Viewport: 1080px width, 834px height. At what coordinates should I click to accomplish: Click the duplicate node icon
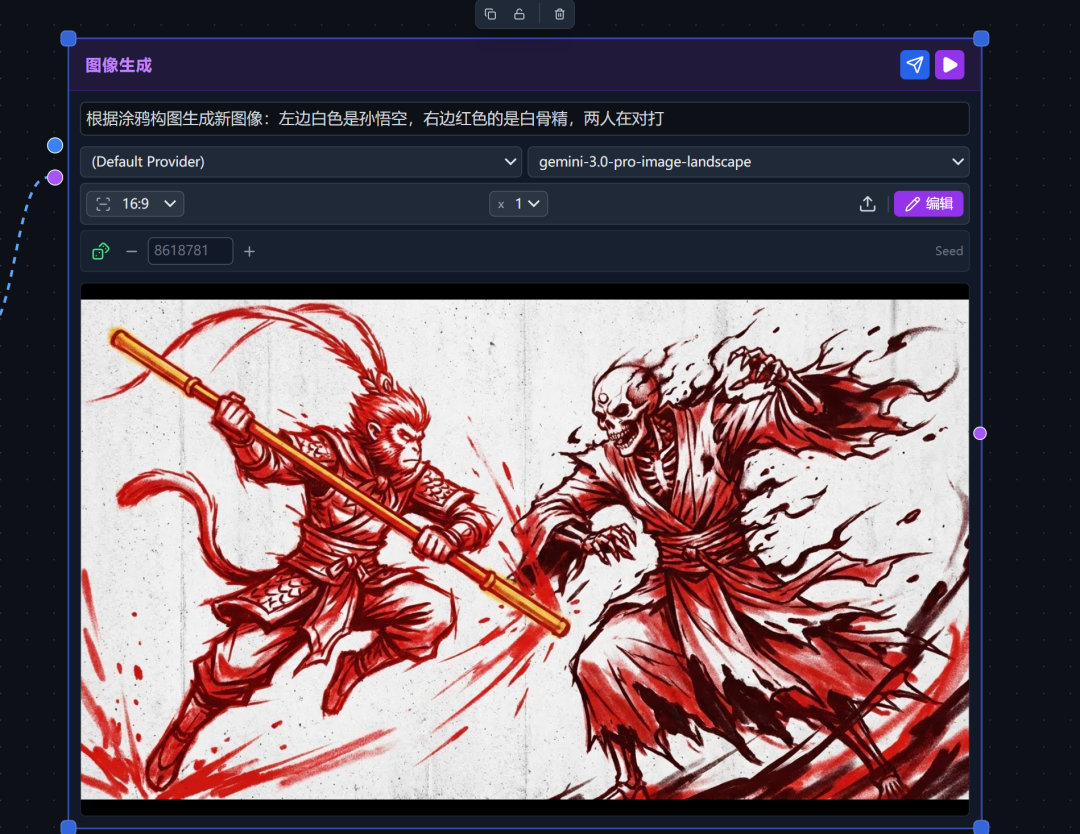point(490,14)
